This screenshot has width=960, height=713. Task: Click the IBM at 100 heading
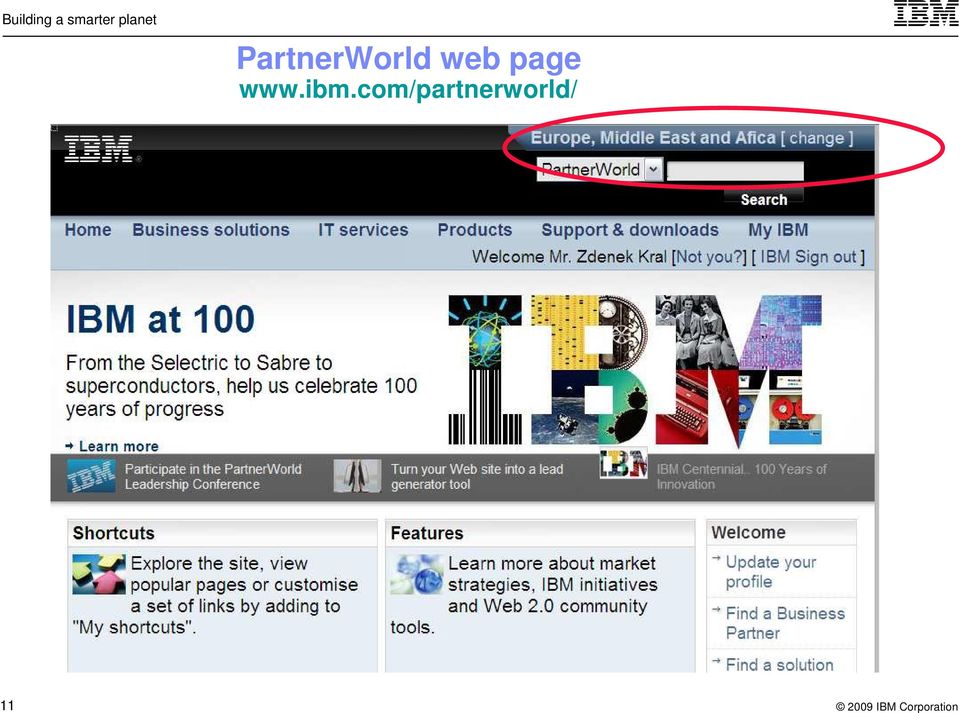160,319
